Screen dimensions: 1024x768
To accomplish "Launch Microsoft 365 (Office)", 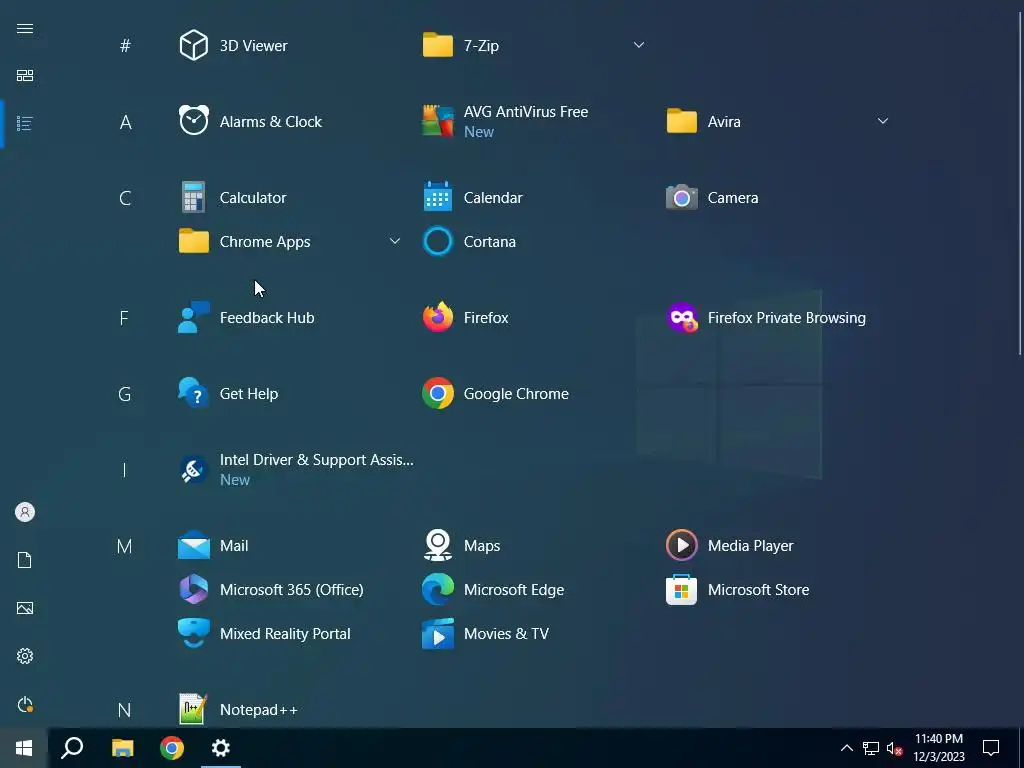I will click(x=271, y=589).
